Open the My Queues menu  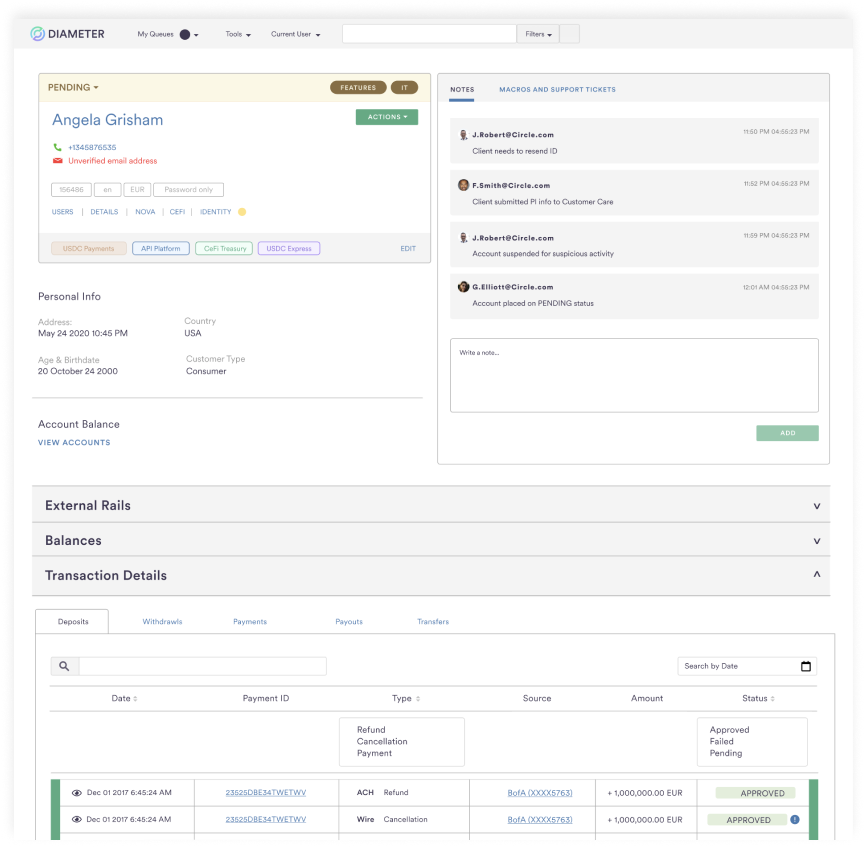click(167, 34)
